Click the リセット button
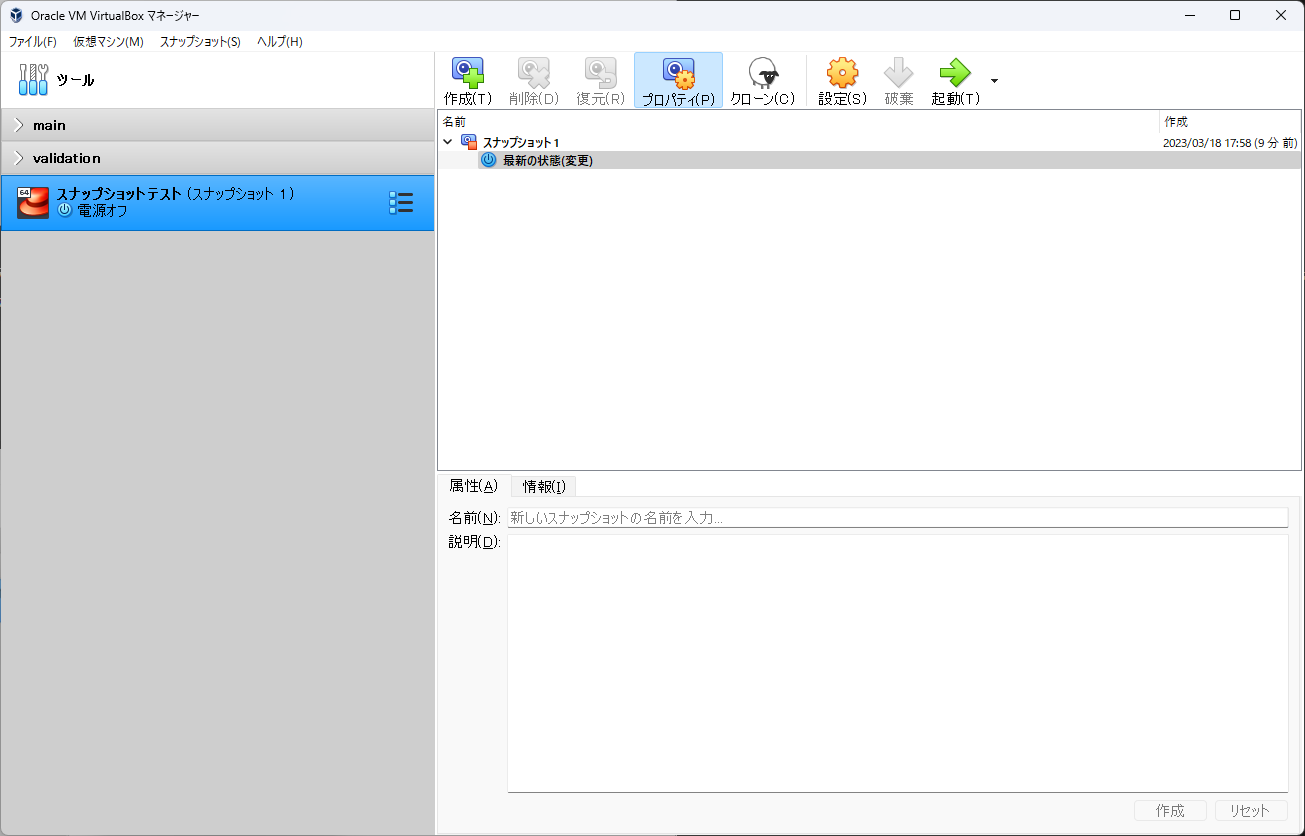This screenshot has height=836, width=1305. (x=1251, y=810)
